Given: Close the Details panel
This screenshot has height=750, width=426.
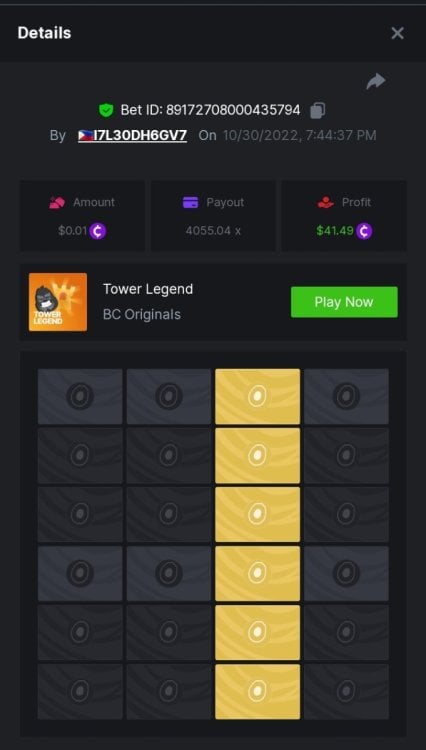Looking at the screenshot, I should (397, 33).
